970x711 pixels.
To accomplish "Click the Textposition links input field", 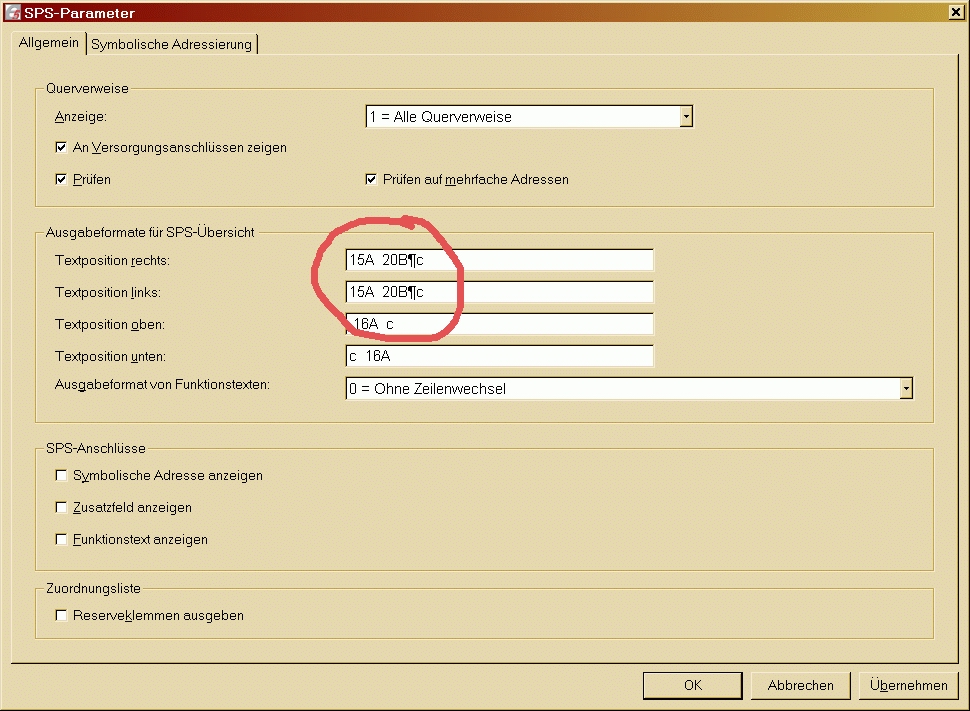I will click(x=499, y=292).
